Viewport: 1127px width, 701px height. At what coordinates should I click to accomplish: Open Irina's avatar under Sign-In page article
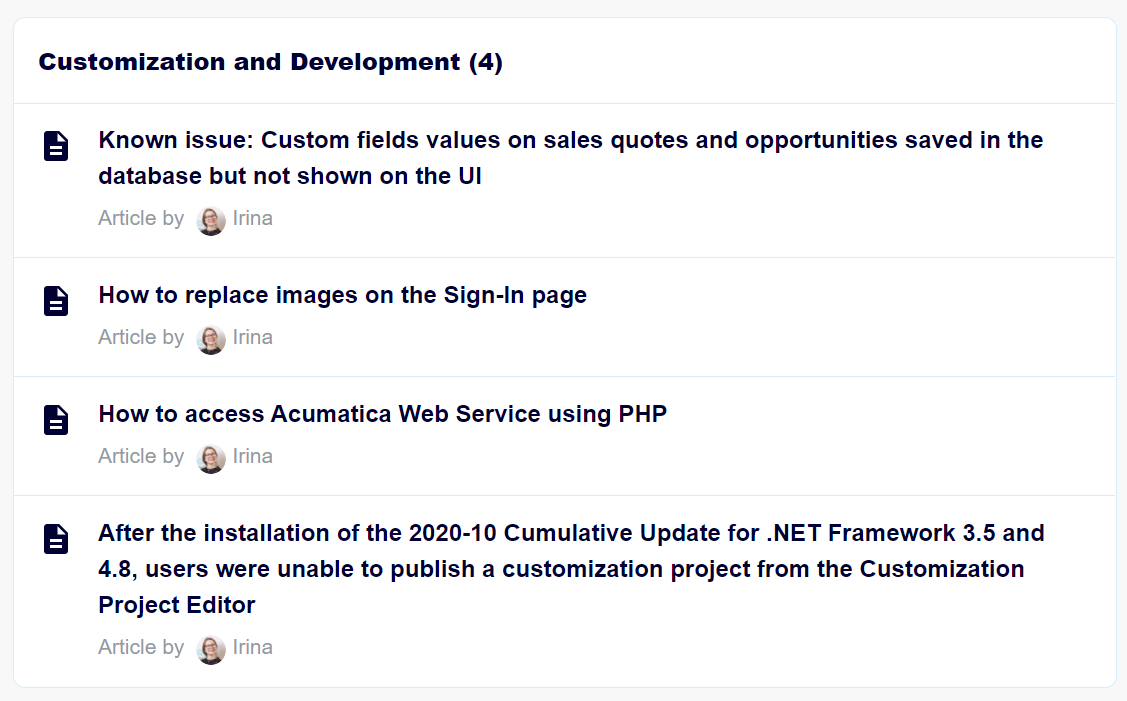[x=211, y=340]
